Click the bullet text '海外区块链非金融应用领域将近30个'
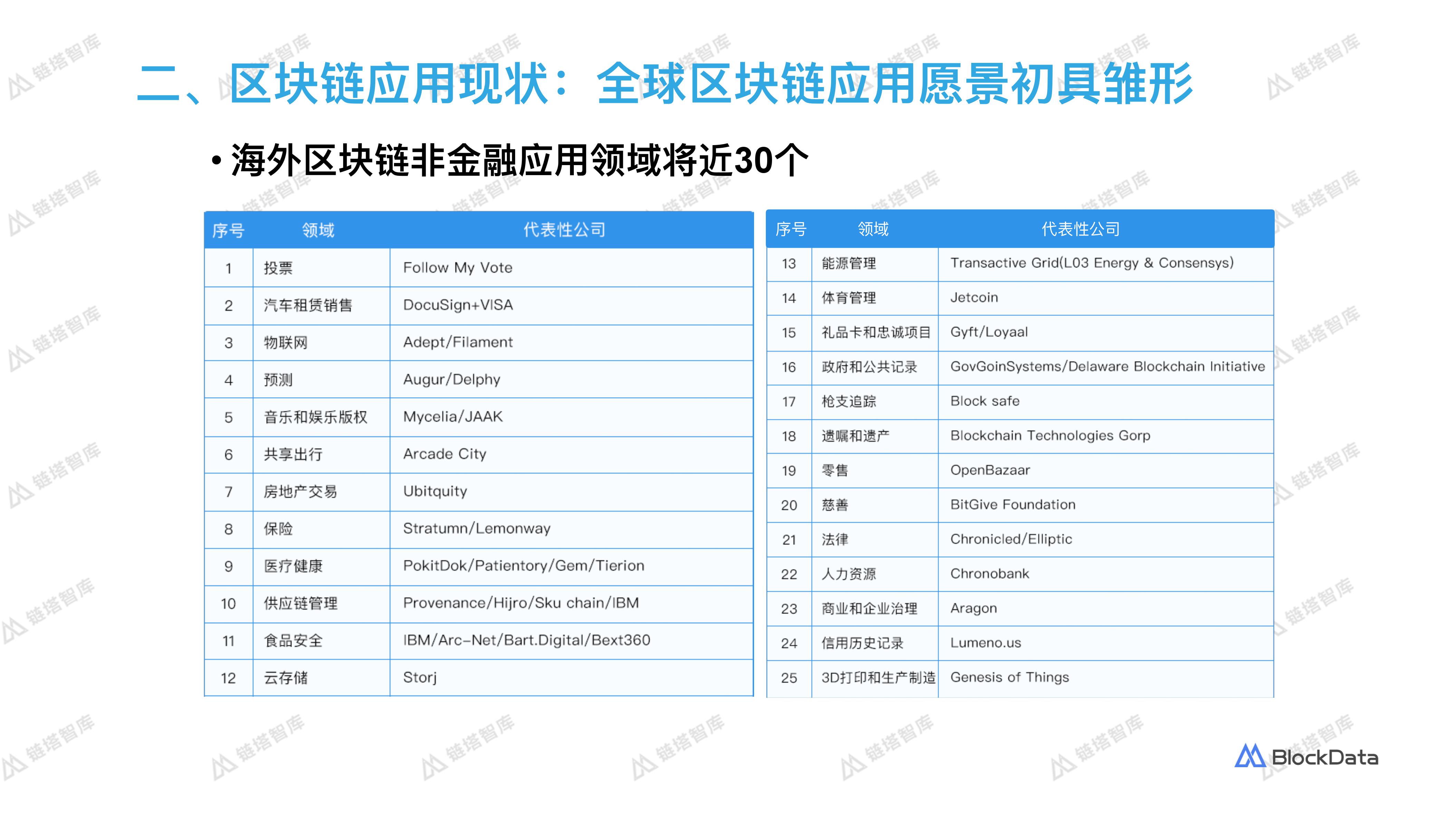1456x819 pixels. point(520,160)
